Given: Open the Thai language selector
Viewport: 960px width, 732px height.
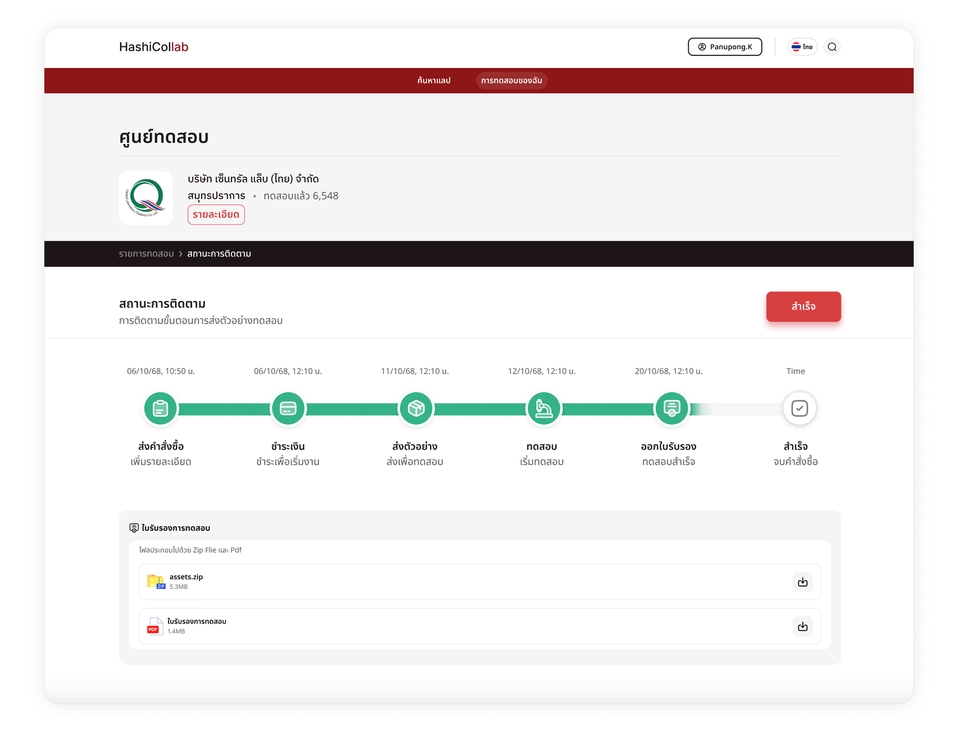Looking at the screenshot, I should (801, 47).
